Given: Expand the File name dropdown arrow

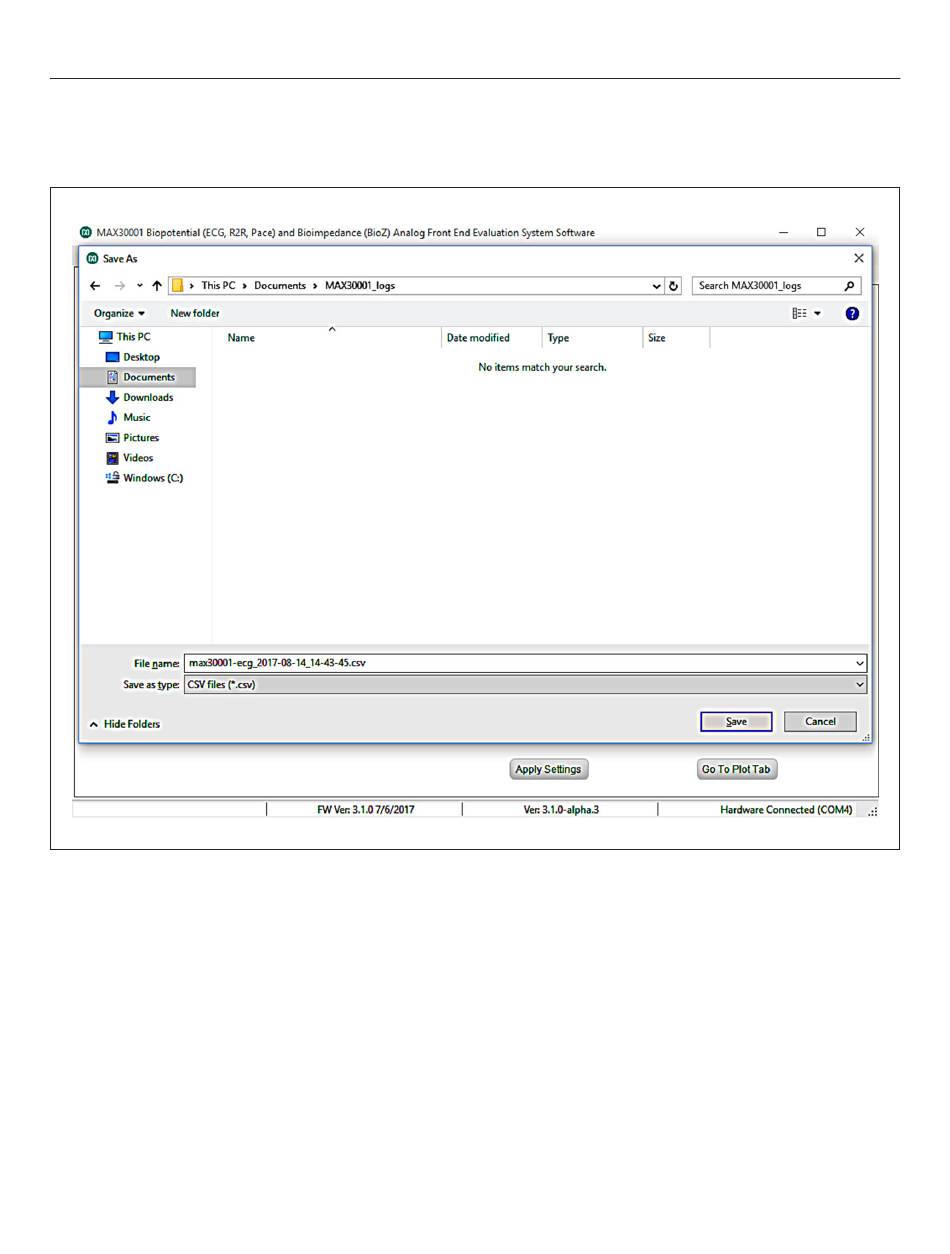Looking at the screenshot, I should 860,663.
